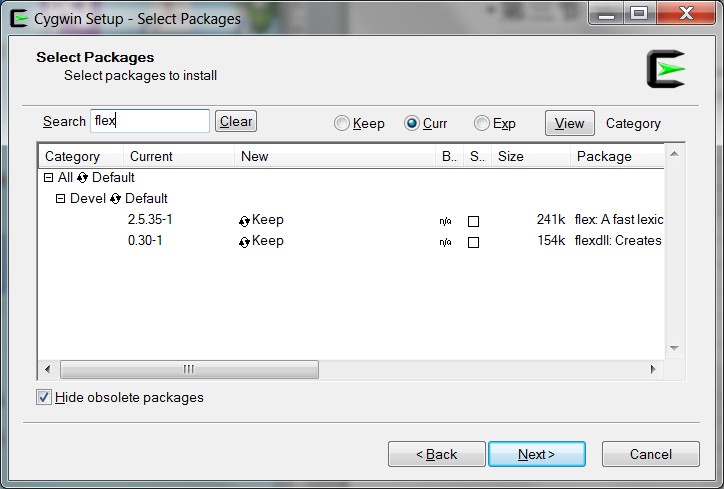
Task: Click the Category view label beside View
Action: pyautogui.click(x=633, y=124)
